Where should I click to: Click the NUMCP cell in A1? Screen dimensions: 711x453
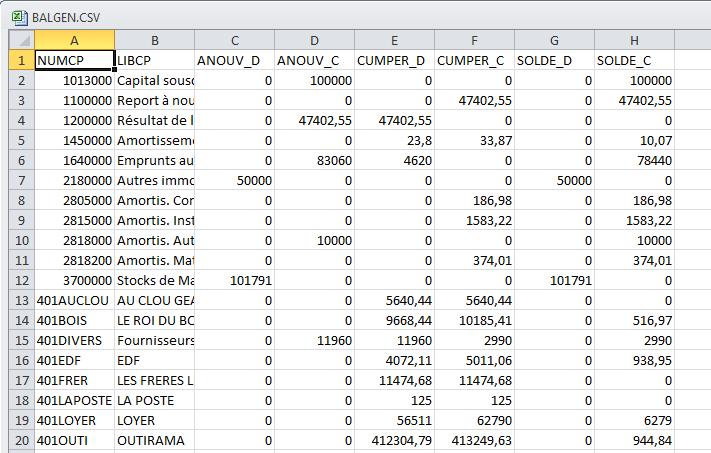coord(74,60)
